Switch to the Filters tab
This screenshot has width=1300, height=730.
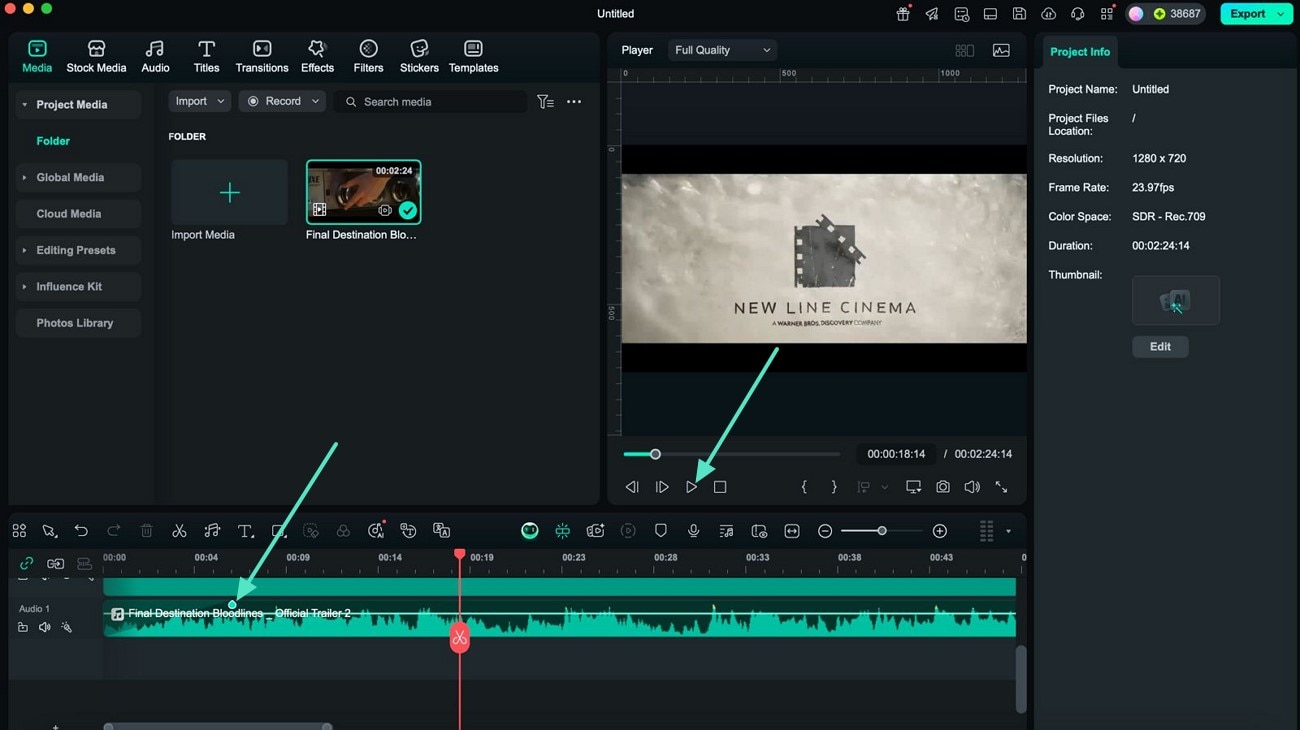tap(368, 57)
